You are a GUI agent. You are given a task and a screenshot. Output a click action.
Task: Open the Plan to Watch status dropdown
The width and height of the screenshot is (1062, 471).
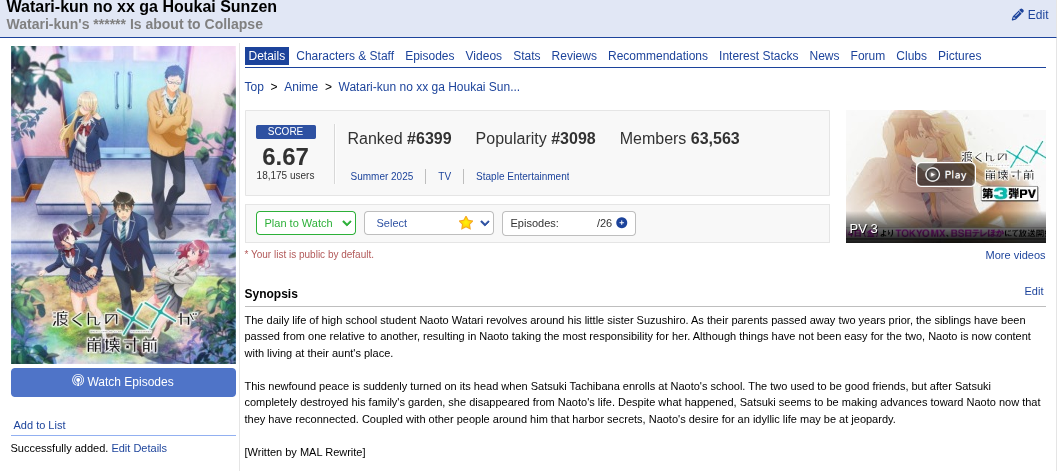pyautogui.click(x=305, y=223)
